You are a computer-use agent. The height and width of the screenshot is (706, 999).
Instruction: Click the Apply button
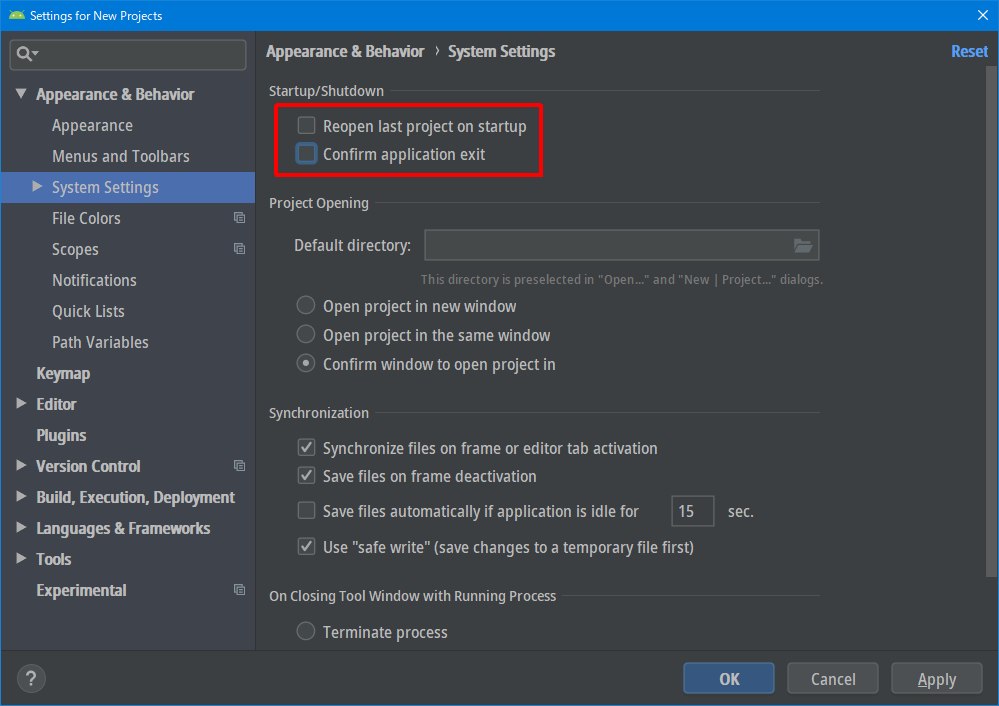pos(937,679)
